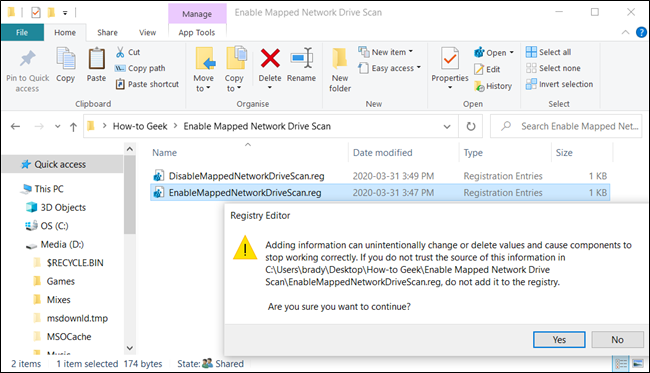
Task: Expand the address bar history dropdown
Action: 447,126
